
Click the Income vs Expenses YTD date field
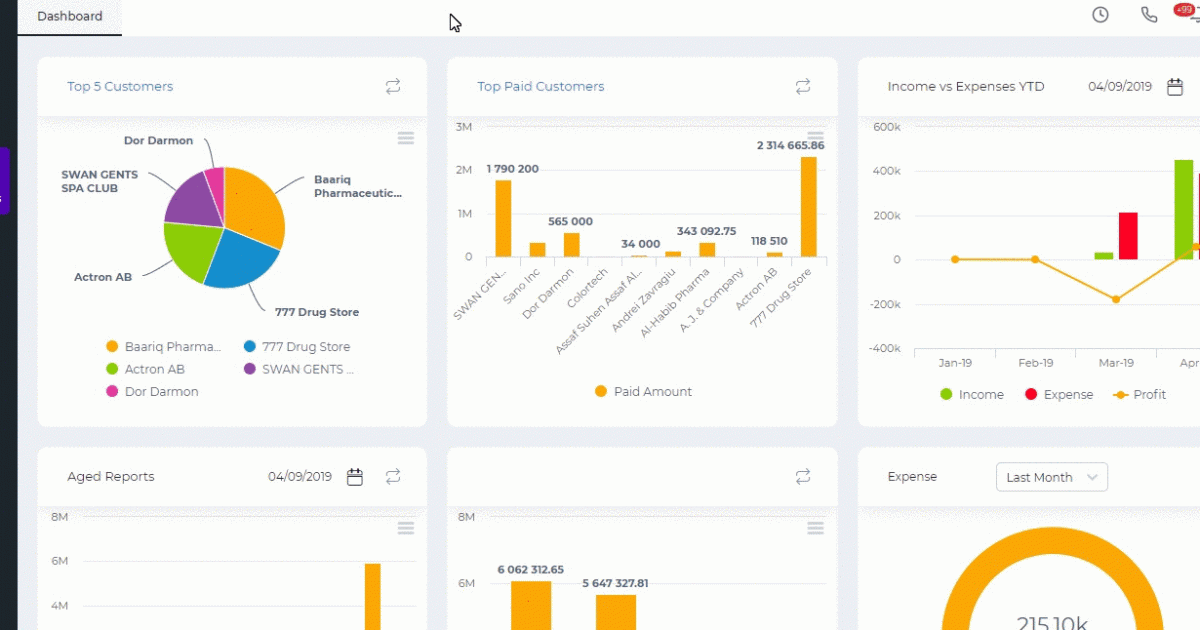tap(1120, 87)
